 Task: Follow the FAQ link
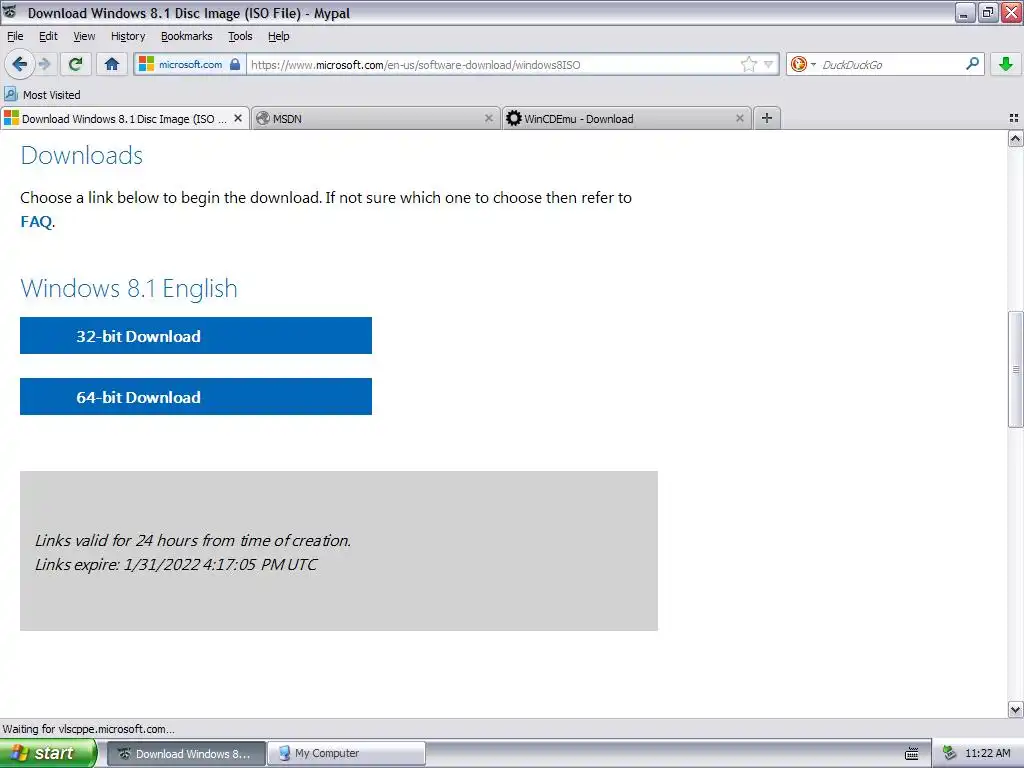36,221
